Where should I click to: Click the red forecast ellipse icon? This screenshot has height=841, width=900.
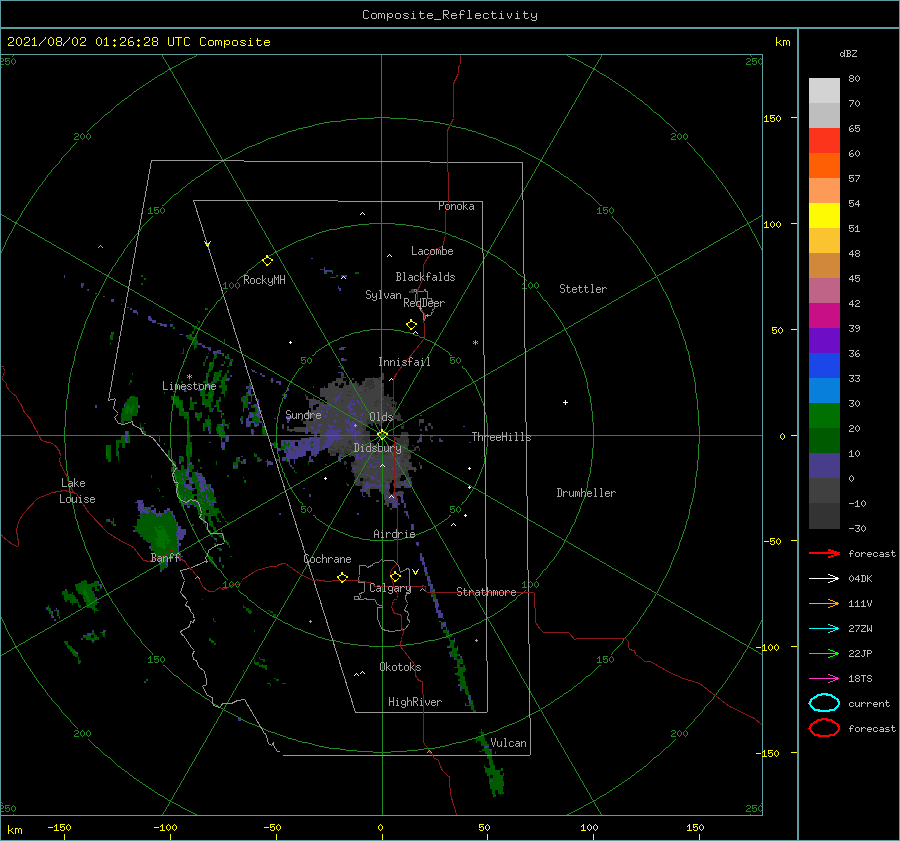(824, 728)
